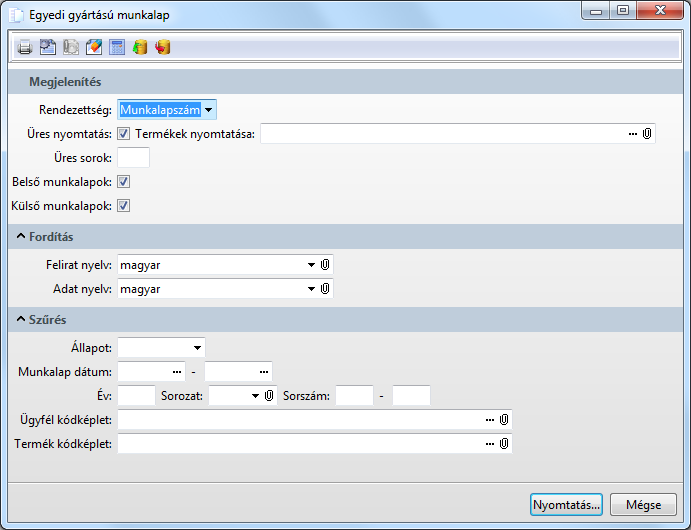Click the database icon with red arrow

click(x=163, y=47)
